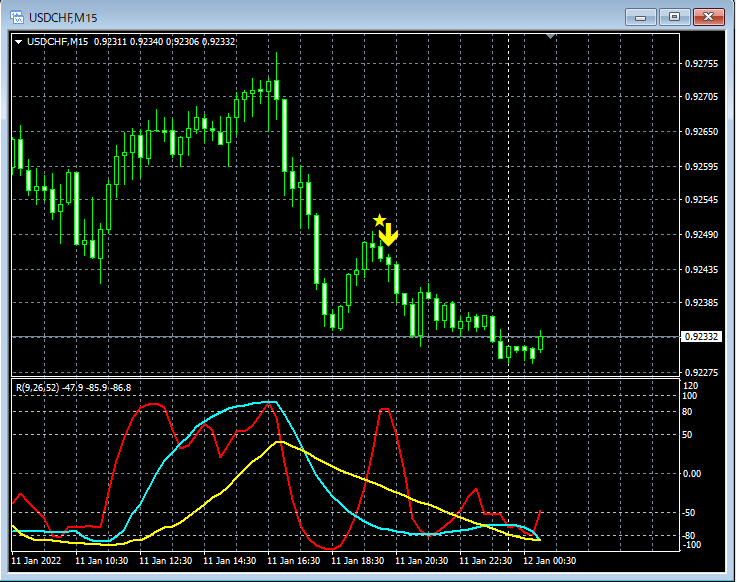Click the USDCHF,M15 OHLC text in chart
The height and width of the screenshot is (582, 737).
pos(131,41)
